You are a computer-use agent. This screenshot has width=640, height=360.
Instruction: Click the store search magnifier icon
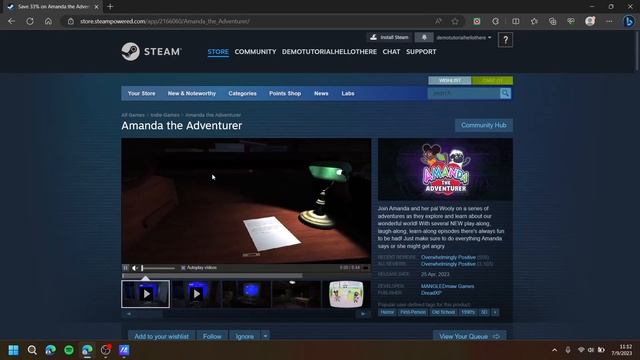pyautogui.click(x=505, y=93)
